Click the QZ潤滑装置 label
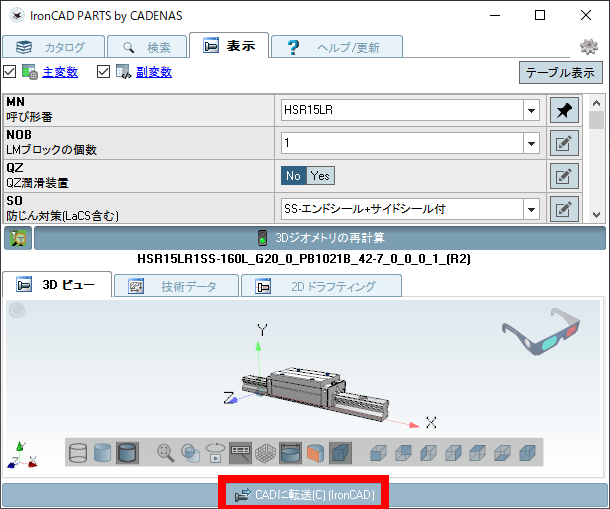 (x=37, y=183)
